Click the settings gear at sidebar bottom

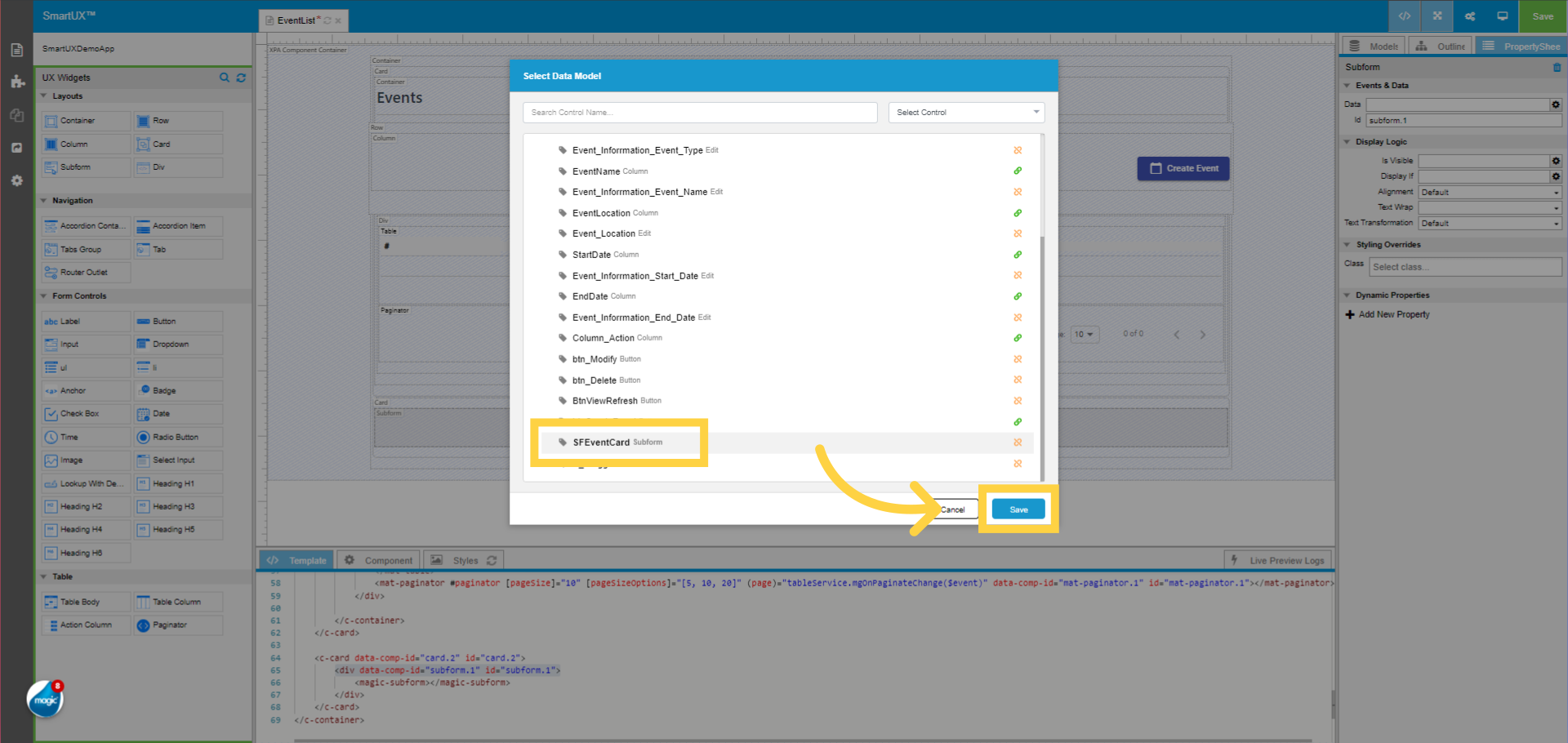click(16, 180)
